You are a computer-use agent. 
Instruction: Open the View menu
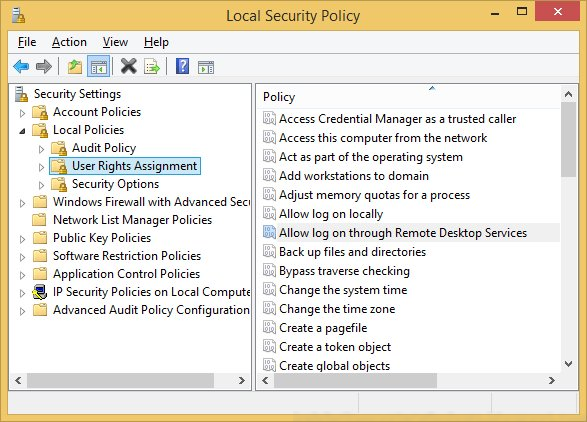[x=115, y=42]
